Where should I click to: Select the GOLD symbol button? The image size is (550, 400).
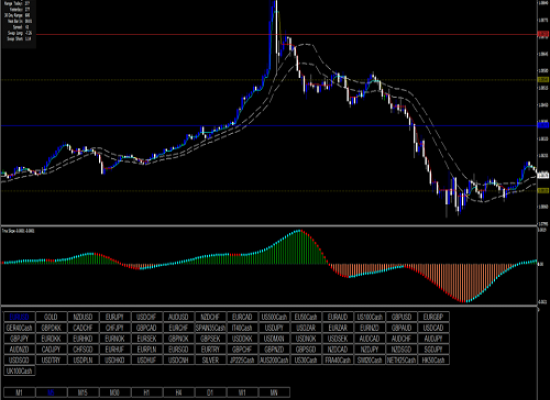[51, 317]
